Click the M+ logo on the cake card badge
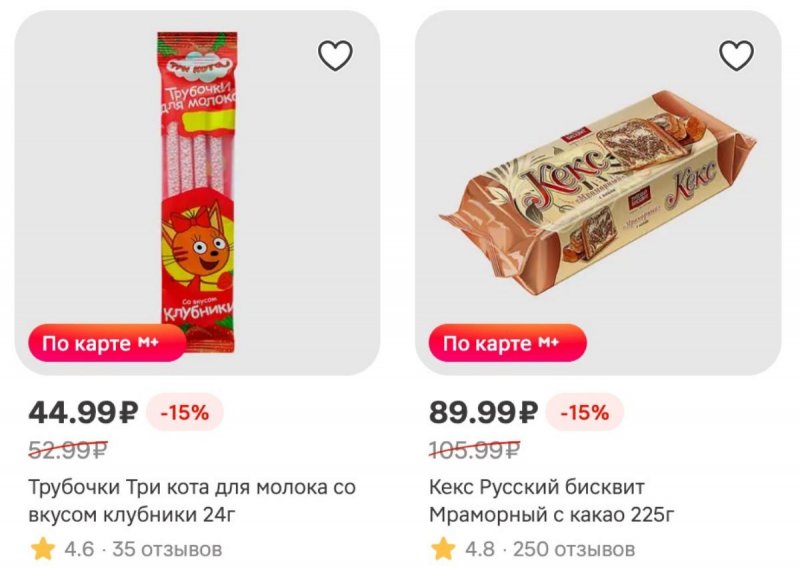 549,342
